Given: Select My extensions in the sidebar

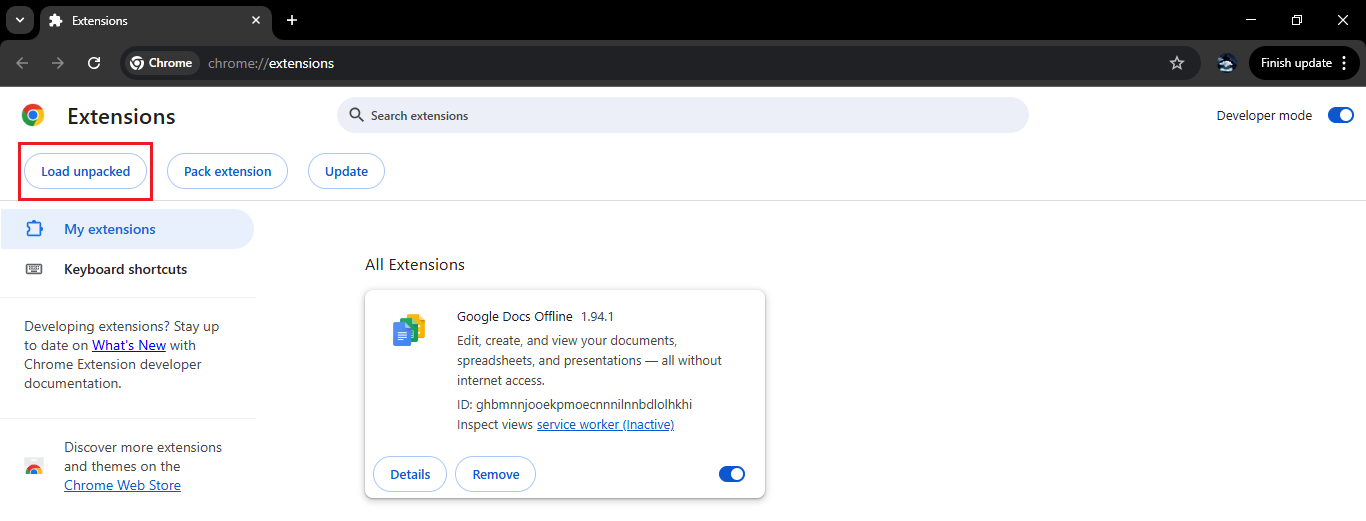Looking at the screenshot, I should 109,229.
